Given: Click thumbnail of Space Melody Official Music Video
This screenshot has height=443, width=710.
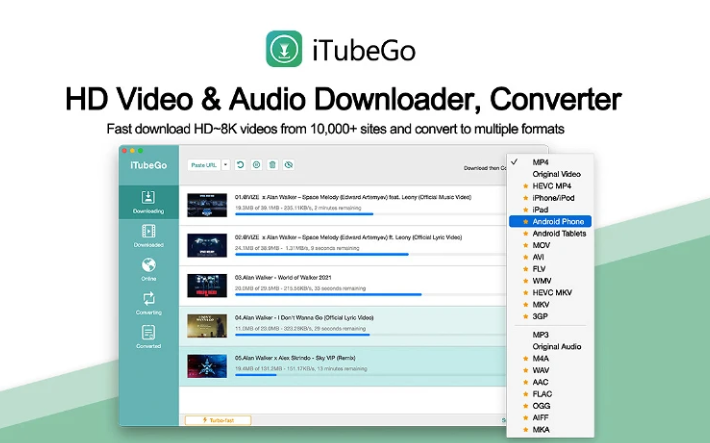Looking at the screenshot, I should (x=207, y=205).
